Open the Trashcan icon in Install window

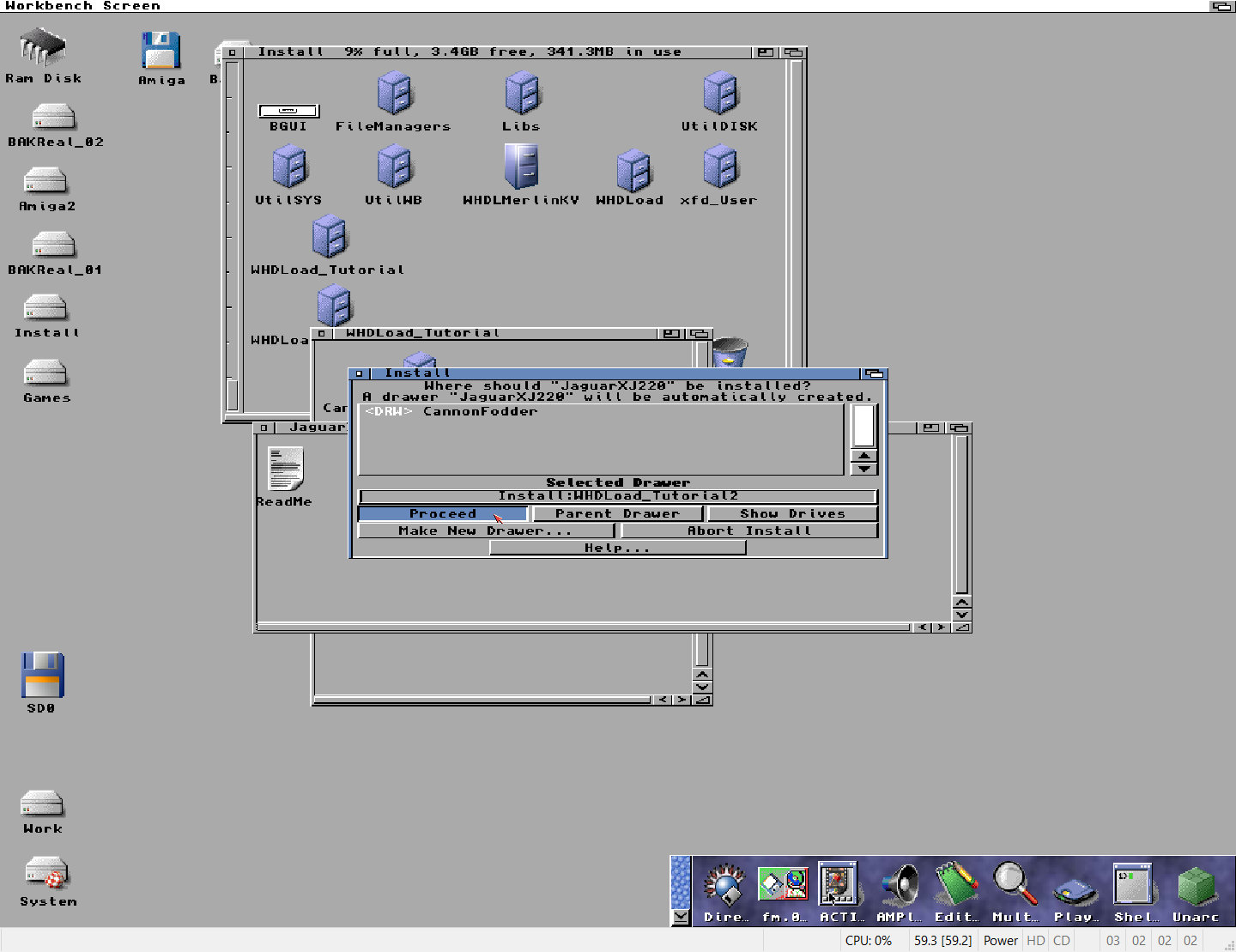[730, 351]
